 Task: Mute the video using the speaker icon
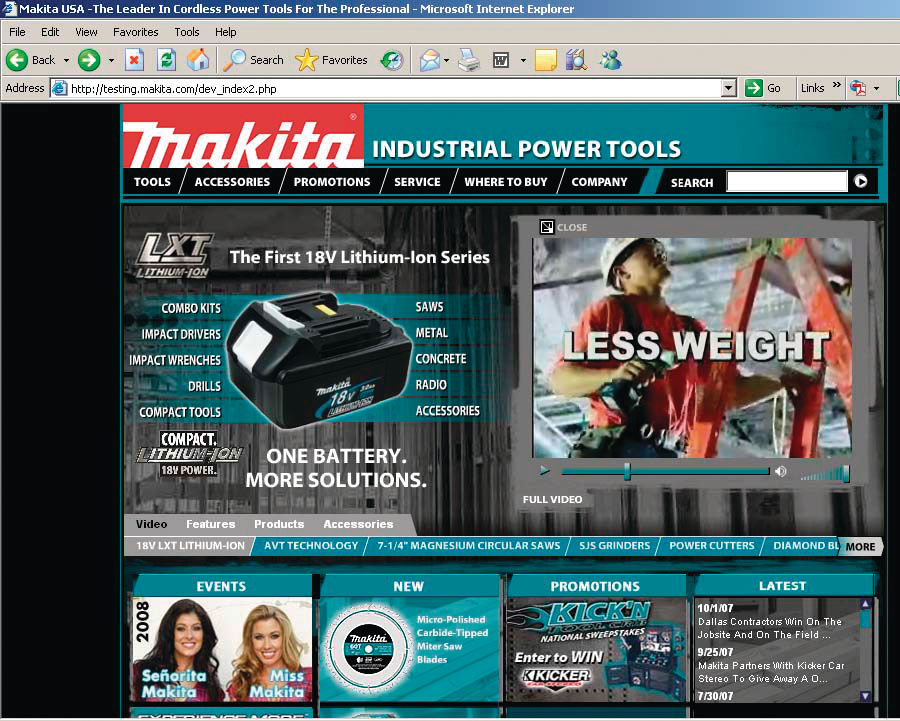pyautogui.click(x=781, y=471)
